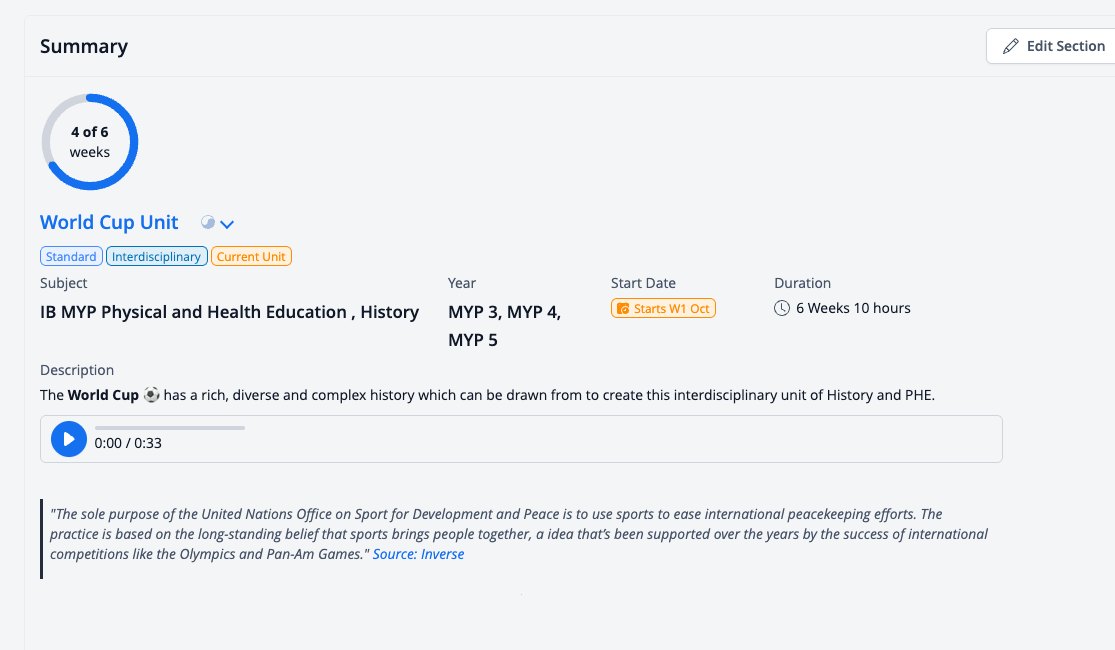Click the 4 of 6 weeks progress ring

point(90,142)
